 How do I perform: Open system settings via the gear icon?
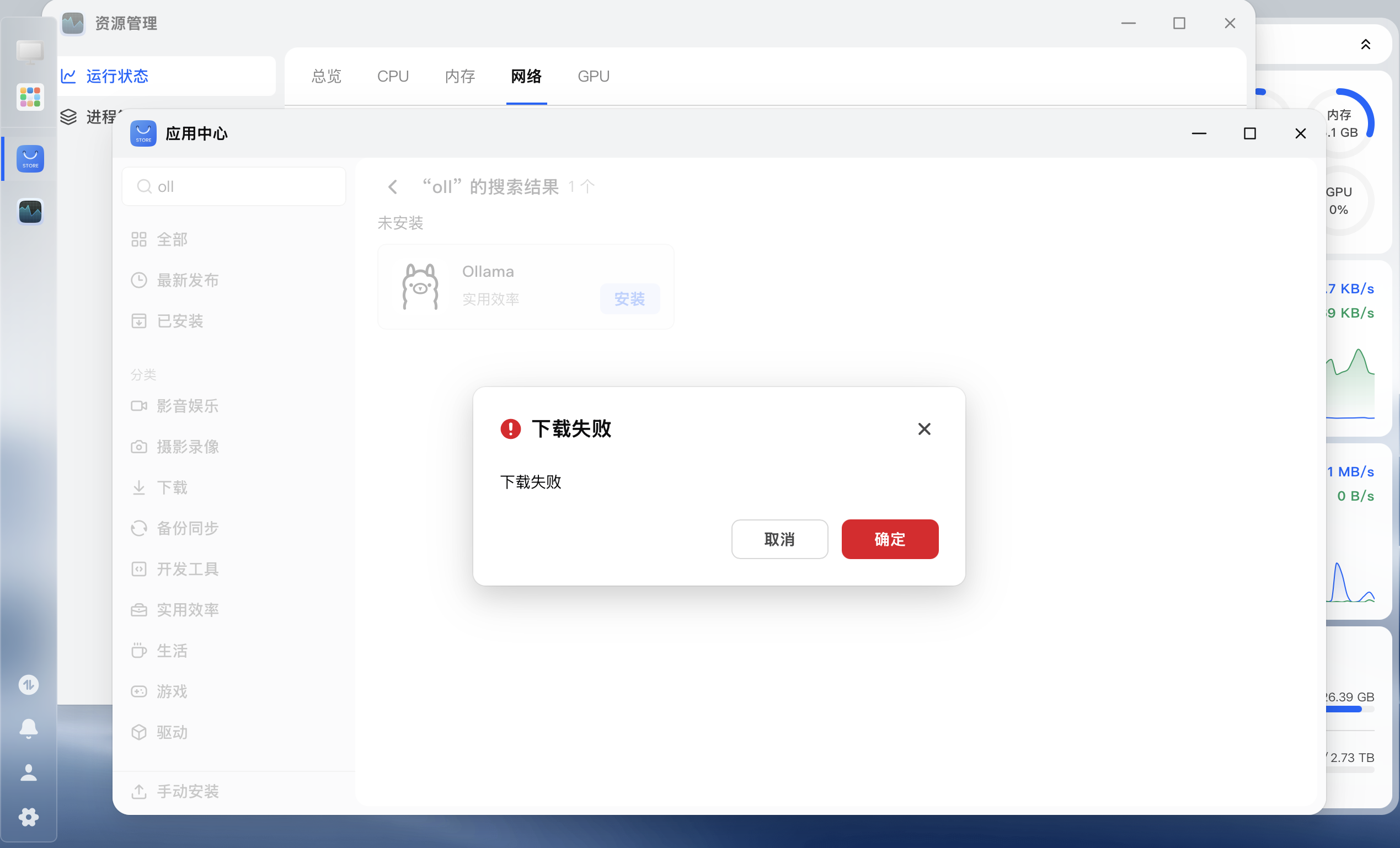[29, 817]
